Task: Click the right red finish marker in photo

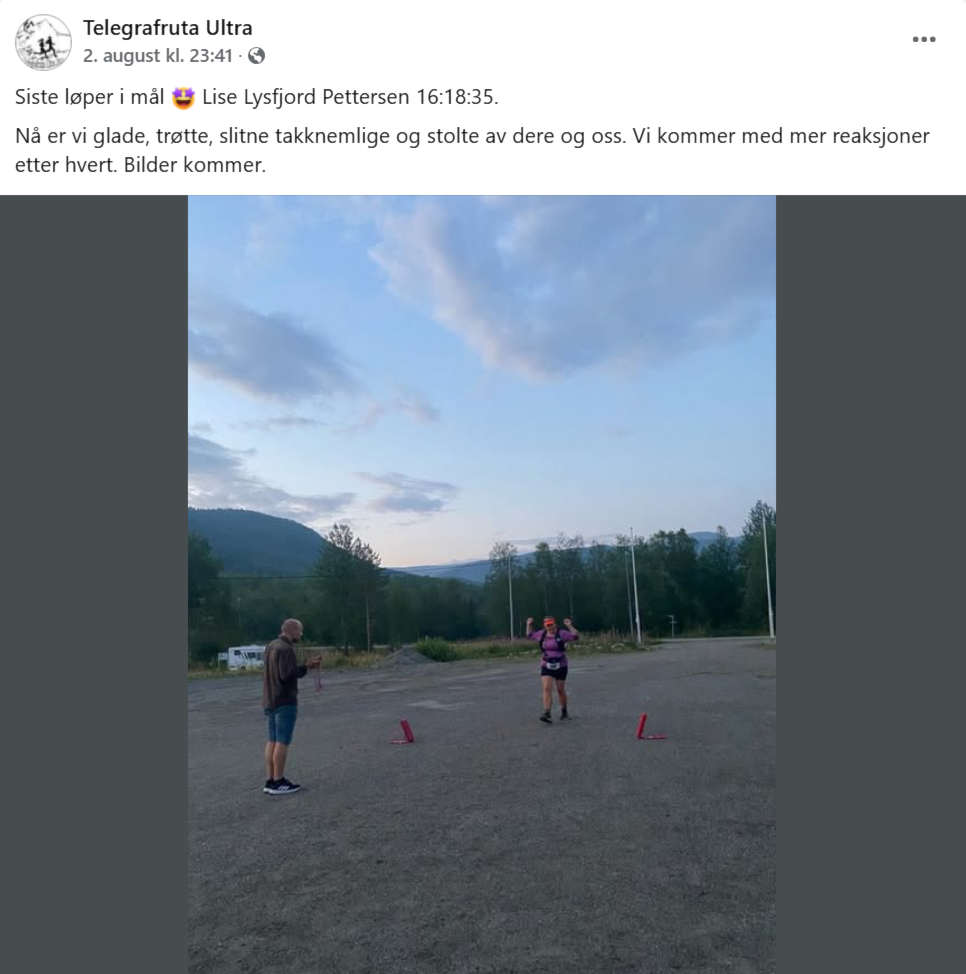Action: 648,727
